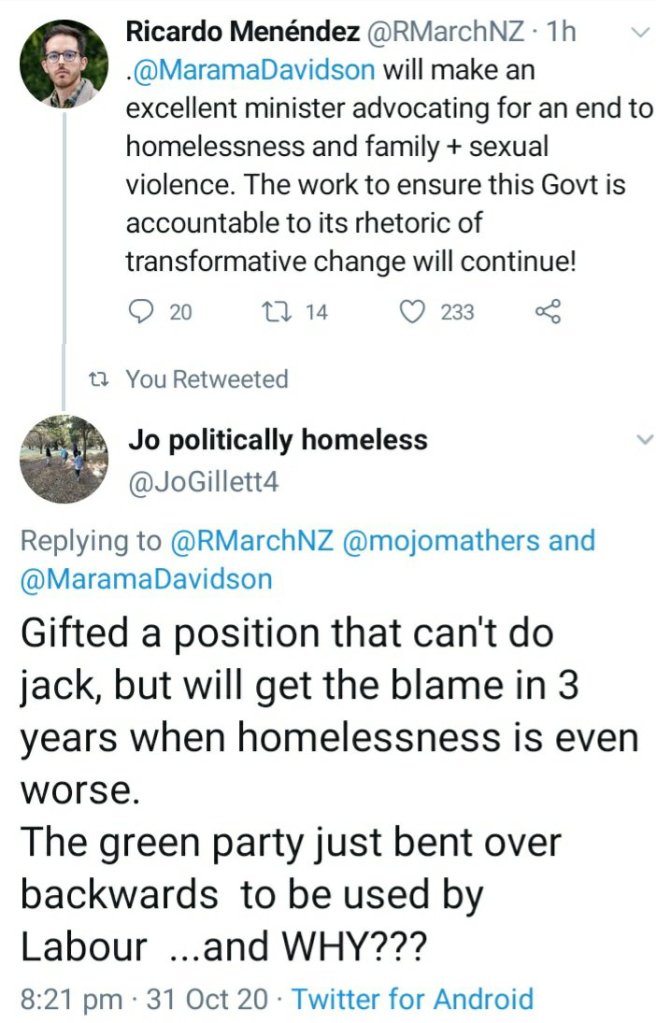Click the 8:21 pm · 31 Oct 20 timestamp
Image resolution: width=656 pixels, height=1023 pixels.
coord(146,998)
